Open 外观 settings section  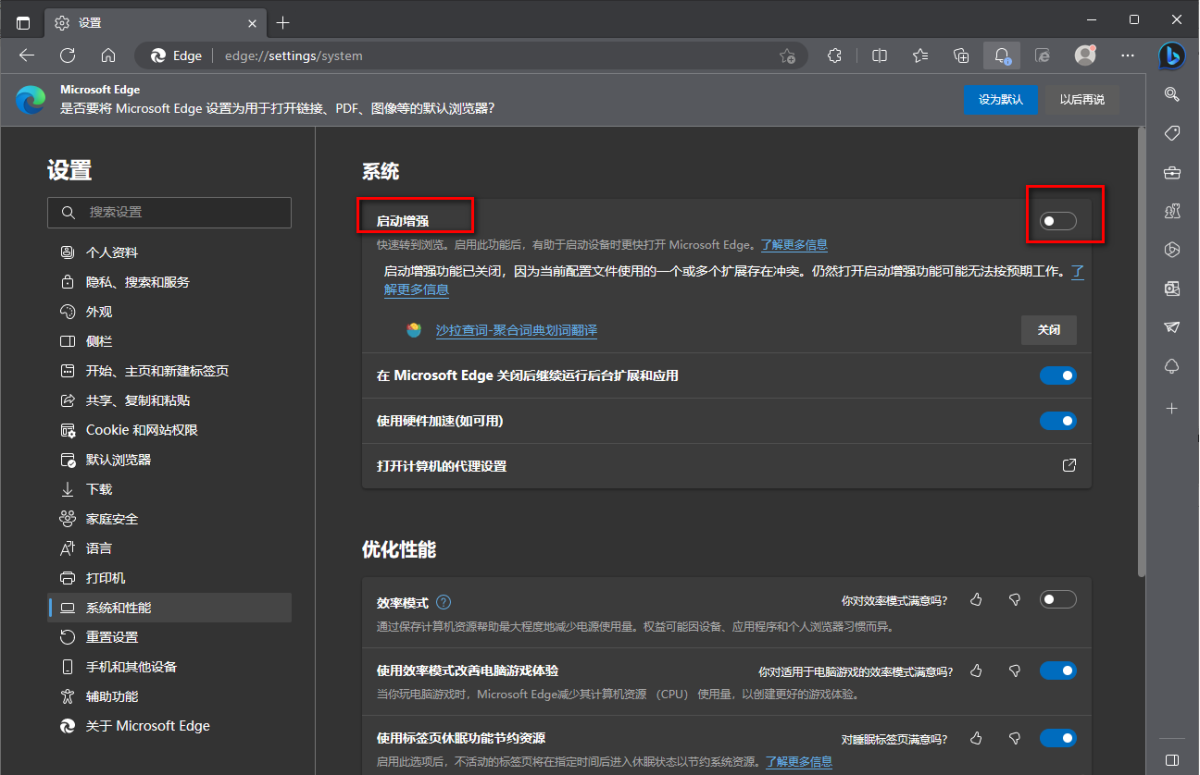[x=169, y=311]
